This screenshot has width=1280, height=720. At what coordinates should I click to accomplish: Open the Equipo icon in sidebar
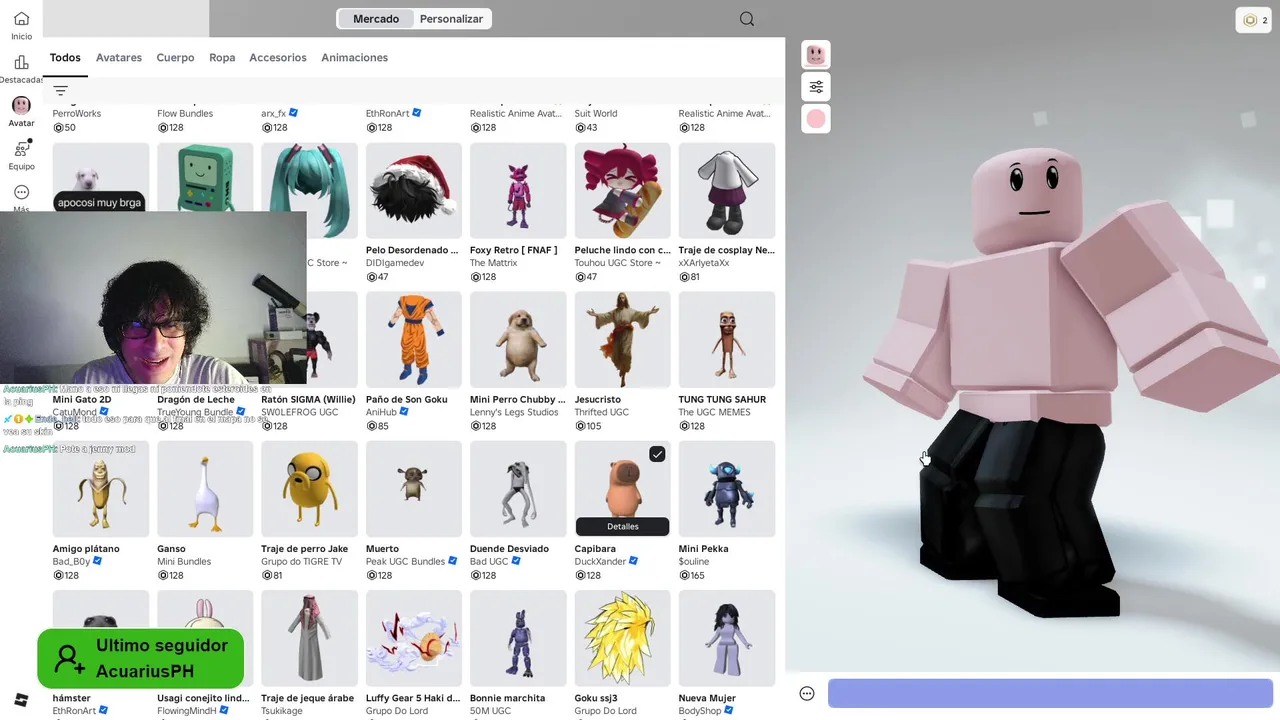21,149
